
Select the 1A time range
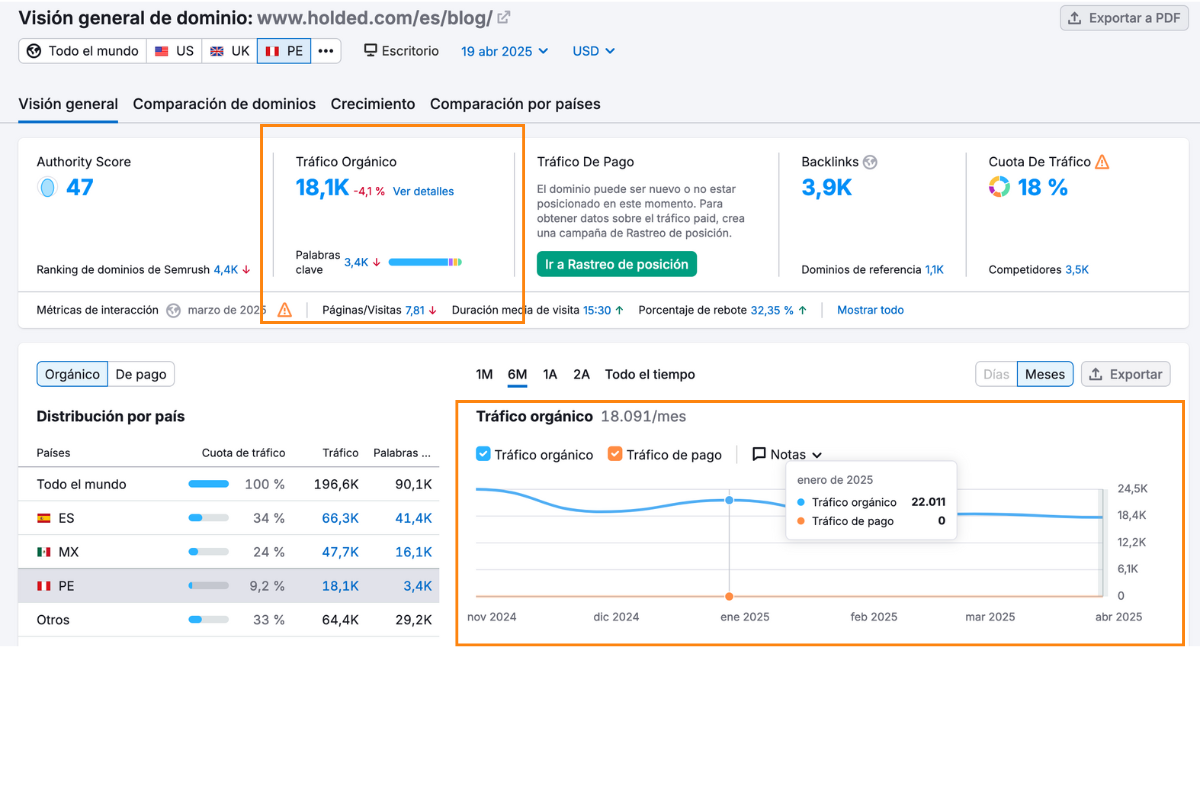point(550,374)
